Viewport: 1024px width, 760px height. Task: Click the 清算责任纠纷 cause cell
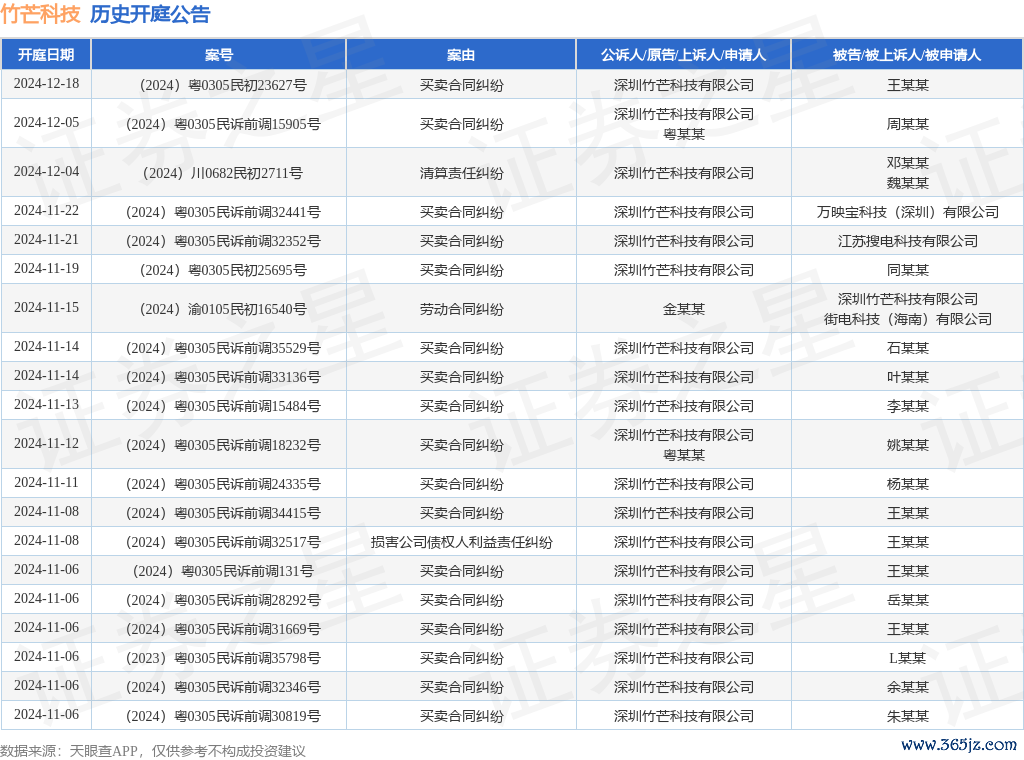click(462, 174)
